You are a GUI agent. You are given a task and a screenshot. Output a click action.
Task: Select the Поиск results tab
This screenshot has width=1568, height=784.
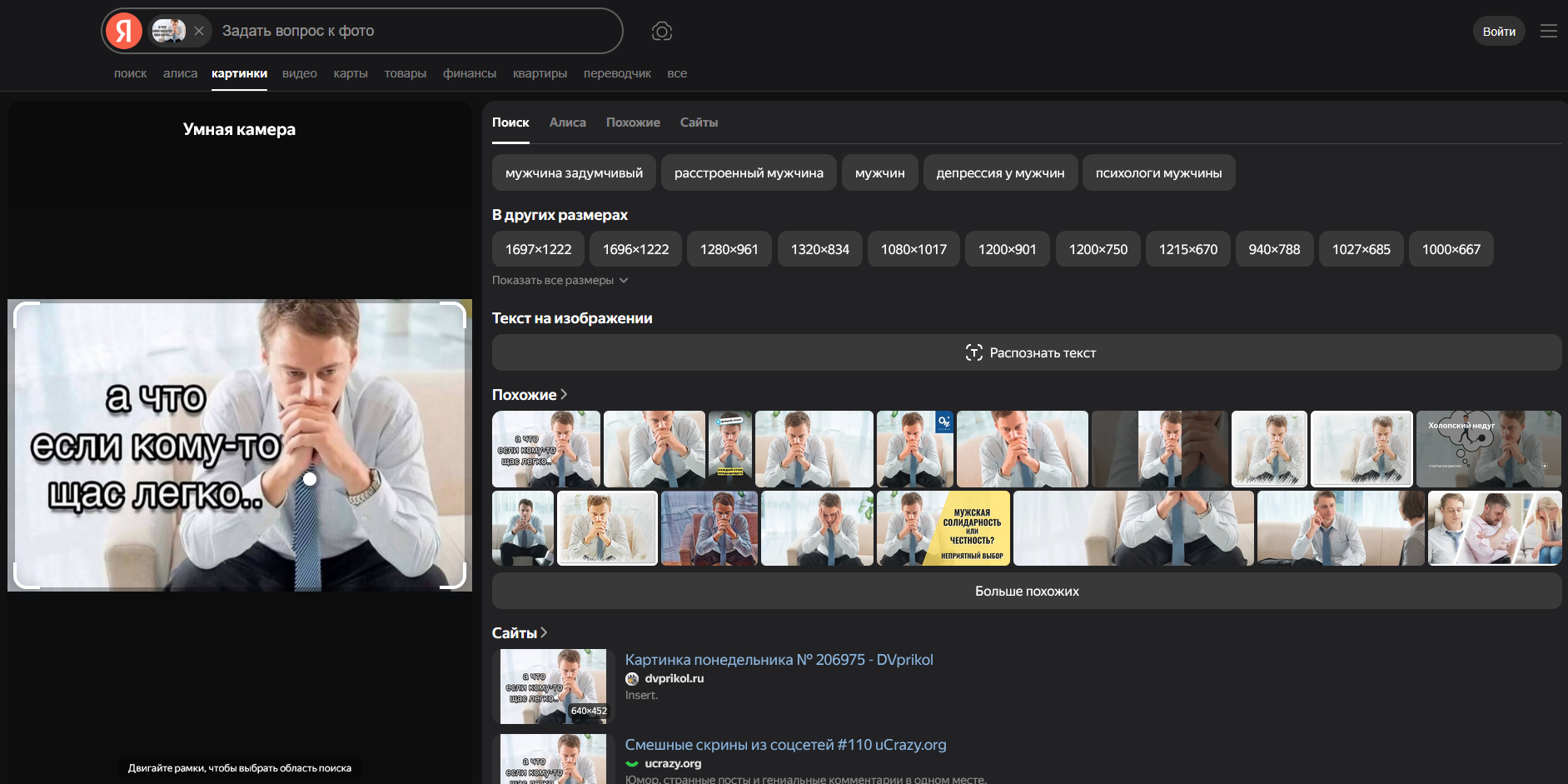coord(510,122)
